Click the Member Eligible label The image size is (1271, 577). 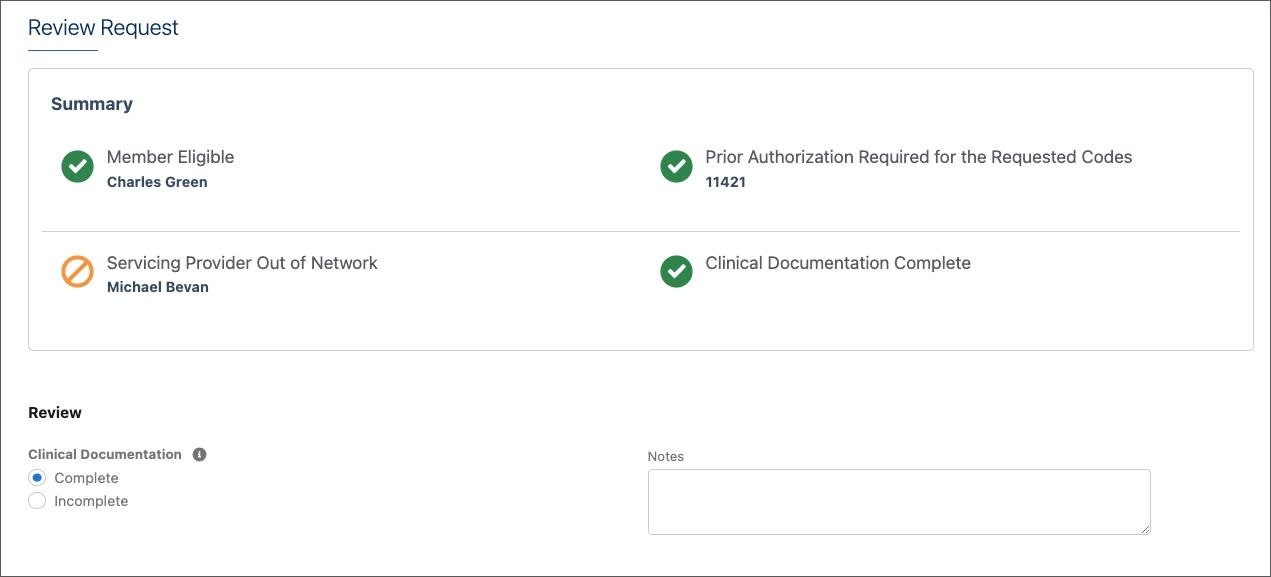coord(170,157)
